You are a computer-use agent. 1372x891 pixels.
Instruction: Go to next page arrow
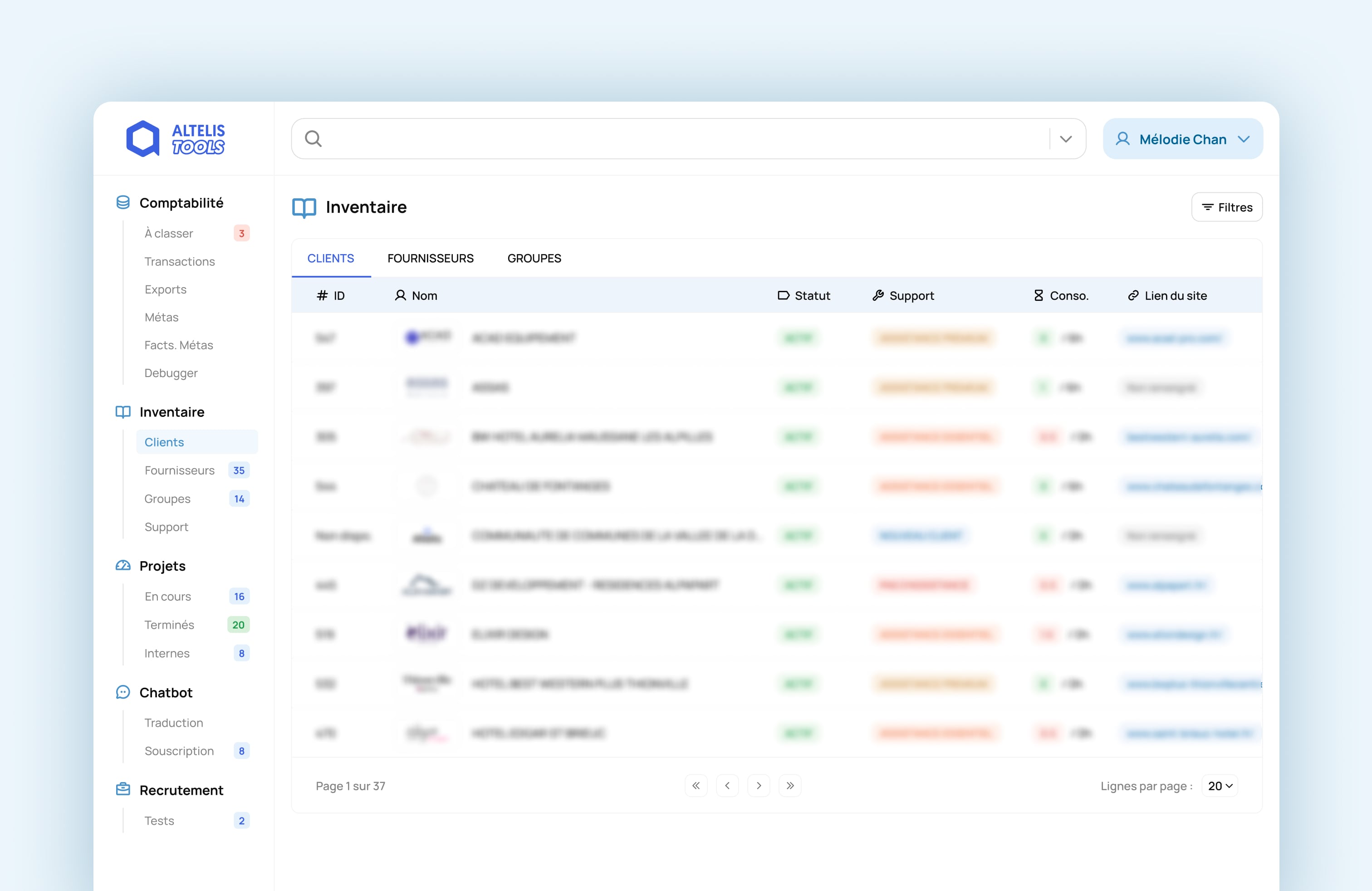point(759,786)
